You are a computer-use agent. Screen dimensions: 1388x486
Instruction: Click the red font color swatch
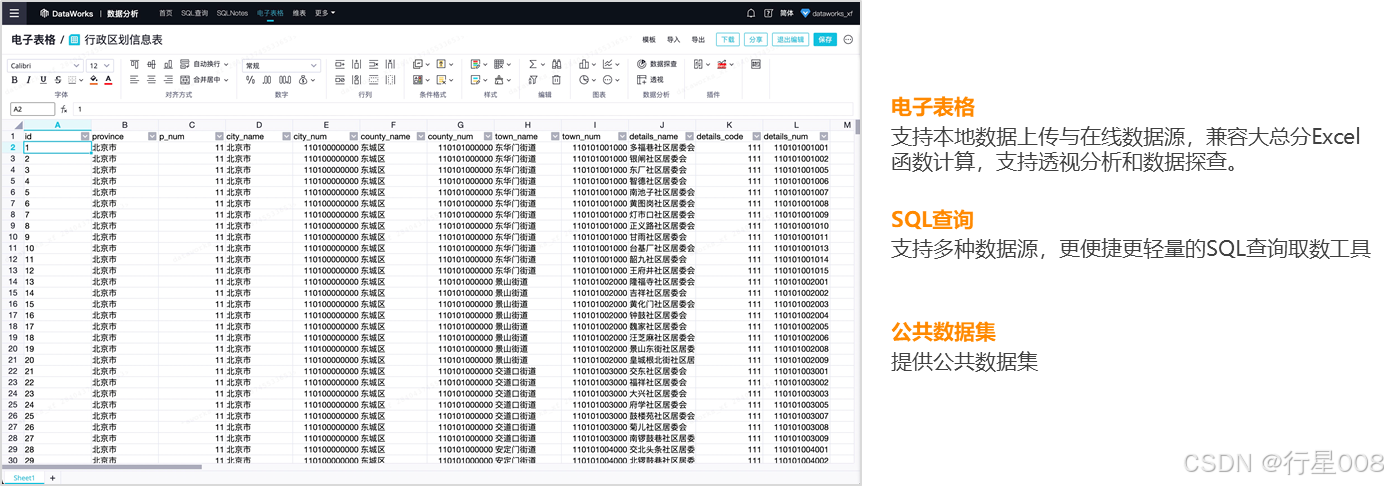click(x=108, y=80)
